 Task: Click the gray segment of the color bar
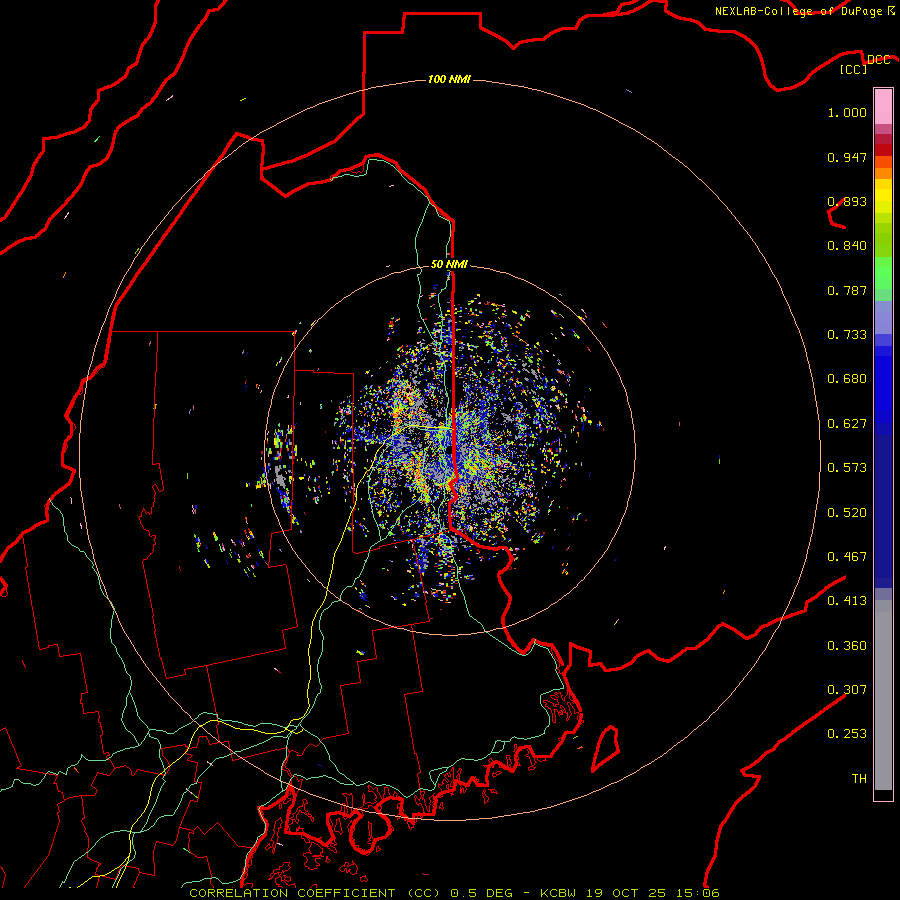coord(883,695)
